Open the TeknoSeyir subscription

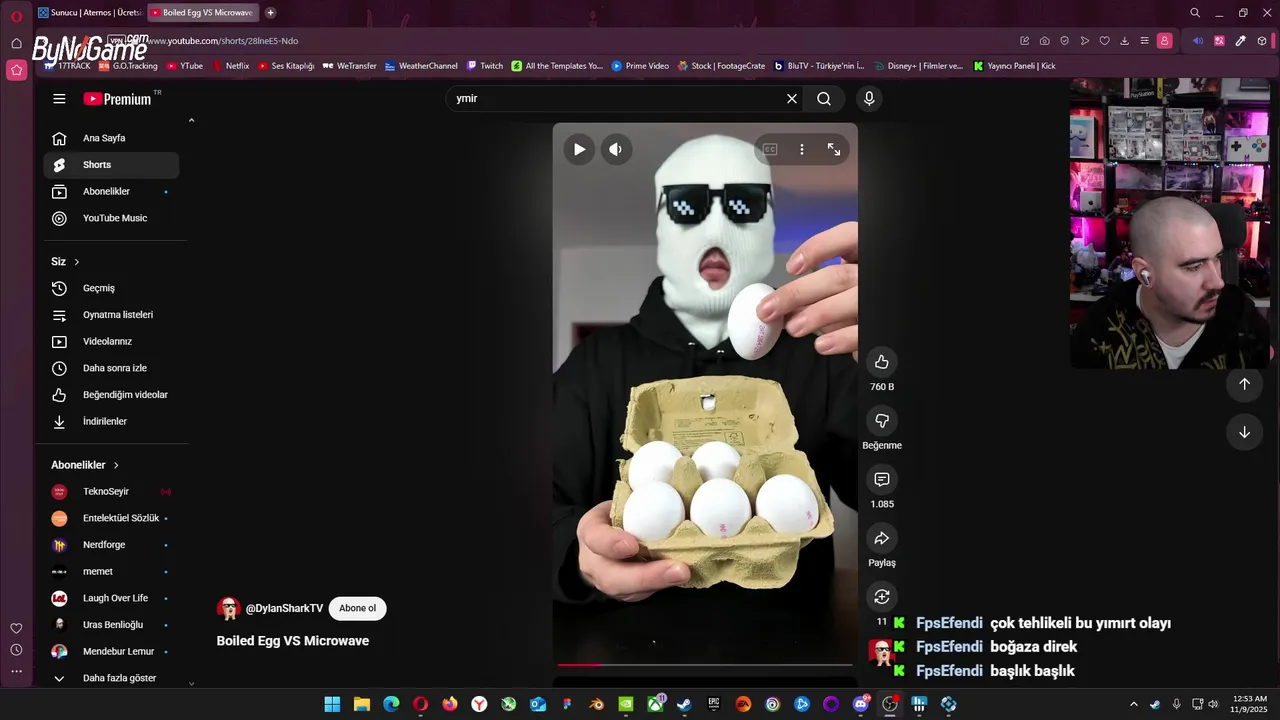[111, 492]
